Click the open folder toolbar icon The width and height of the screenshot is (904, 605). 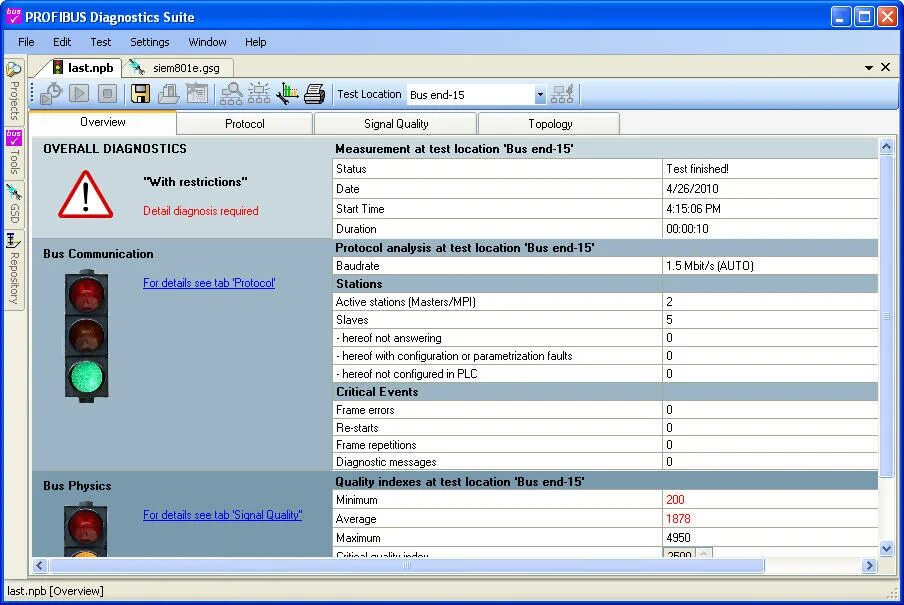(168, 93)
